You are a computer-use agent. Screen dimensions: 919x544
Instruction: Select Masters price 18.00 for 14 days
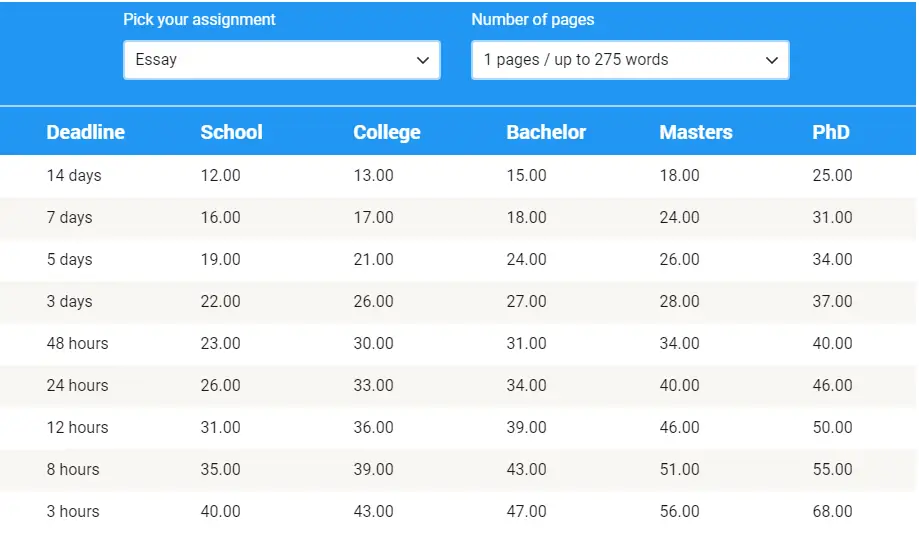679,176
